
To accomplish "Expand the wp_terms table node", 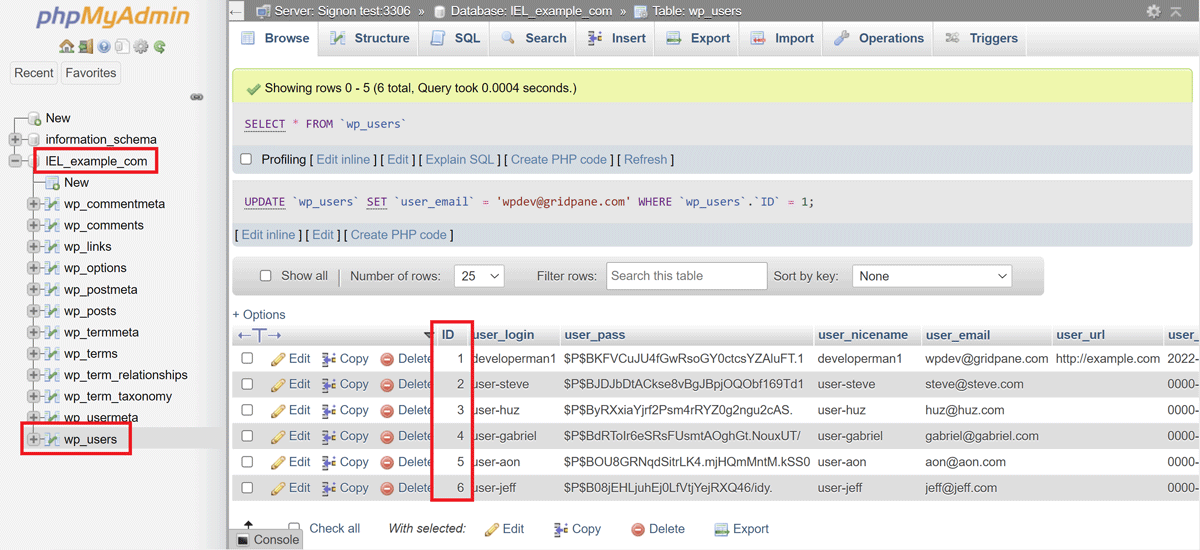I will 34,354.
